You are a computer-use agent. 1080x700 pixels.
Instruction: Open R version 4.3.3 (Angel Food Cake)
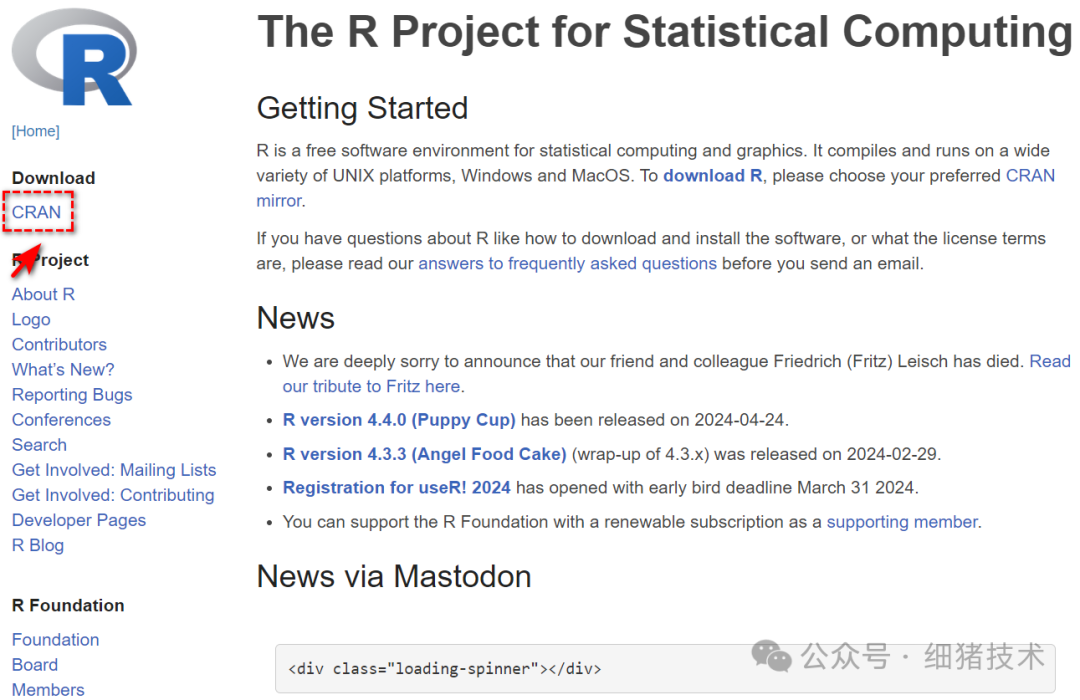click(x=424, y=454)
